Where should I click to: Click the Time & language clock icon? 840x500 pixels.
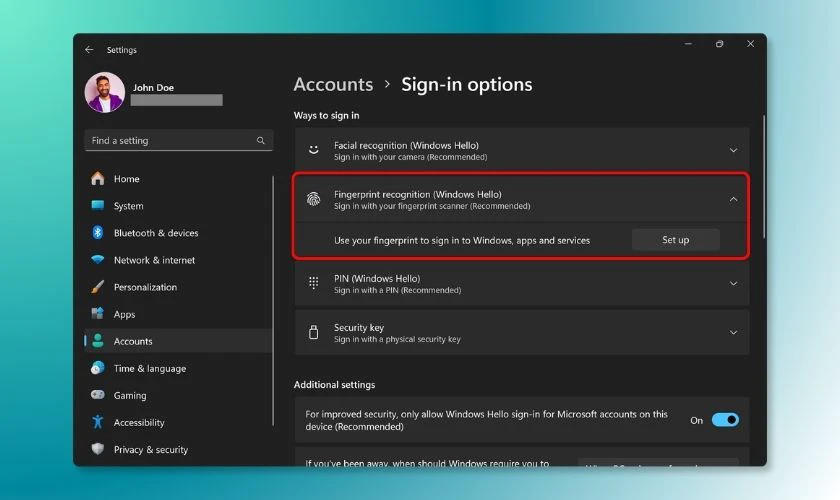[98, 368]
